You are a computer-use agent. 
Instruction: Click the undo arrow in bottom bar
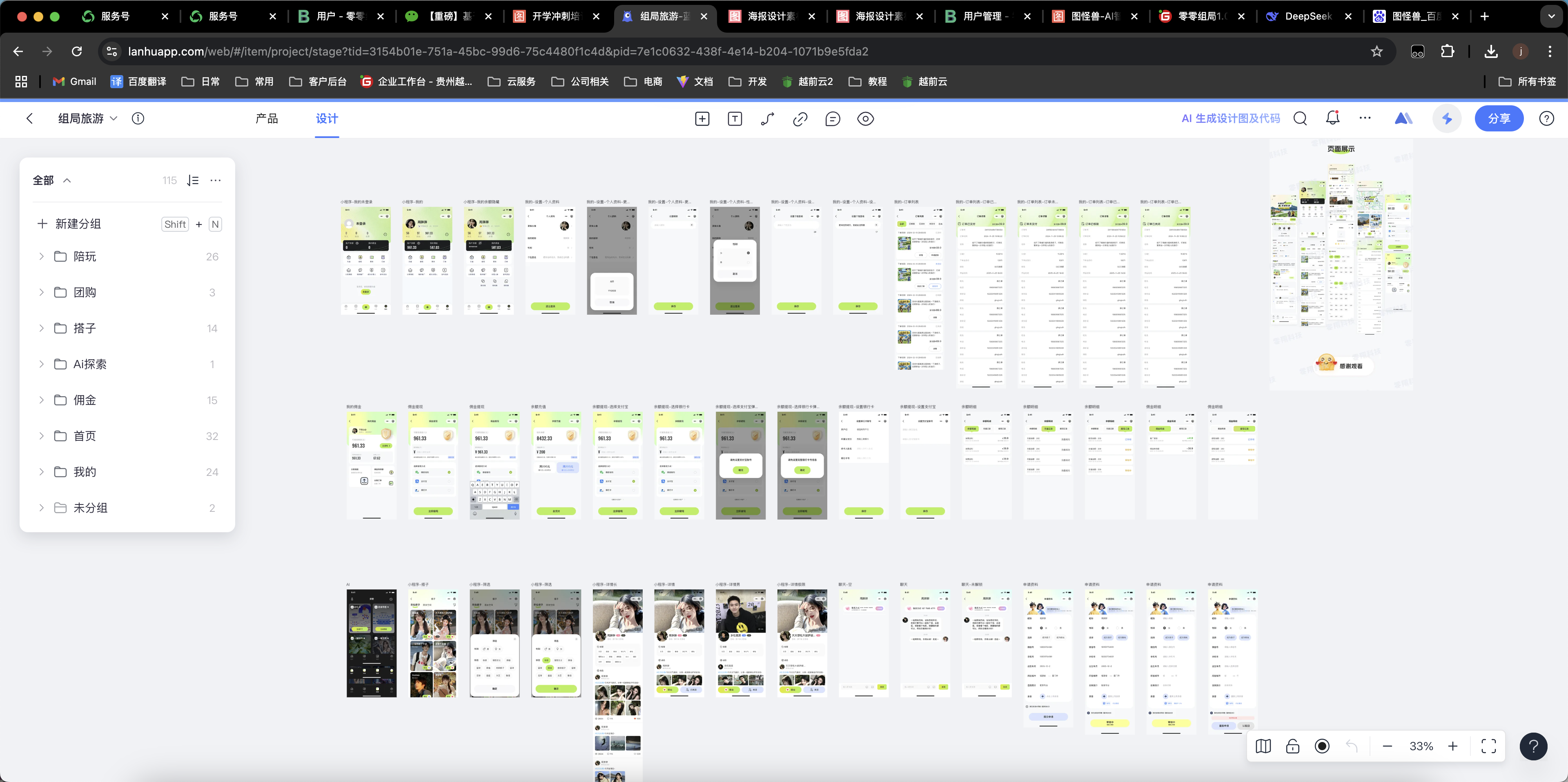pos(1351,746)
